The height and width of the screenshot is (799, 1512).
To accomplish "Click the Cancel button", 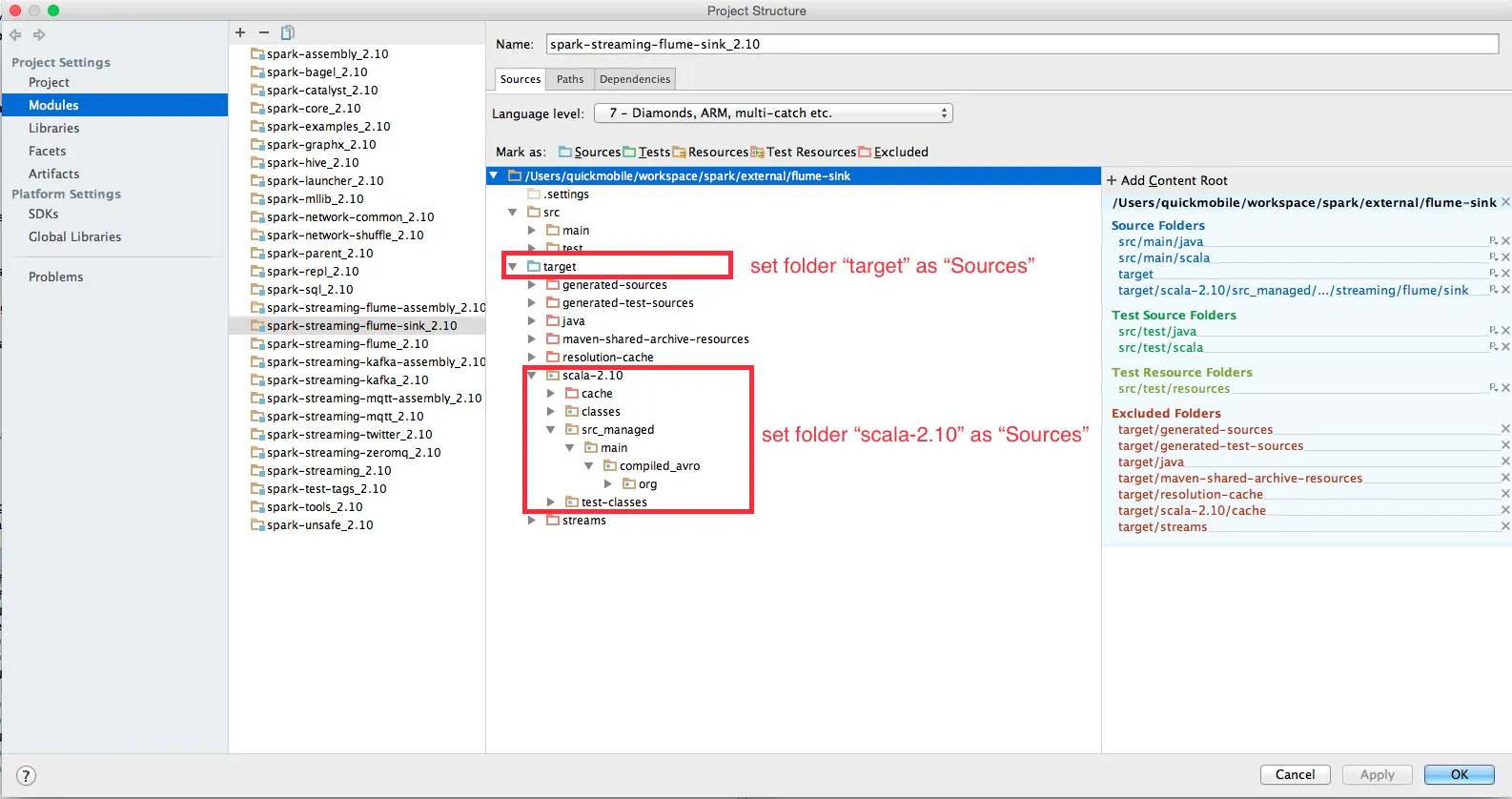I will [x=1295, y=774].
